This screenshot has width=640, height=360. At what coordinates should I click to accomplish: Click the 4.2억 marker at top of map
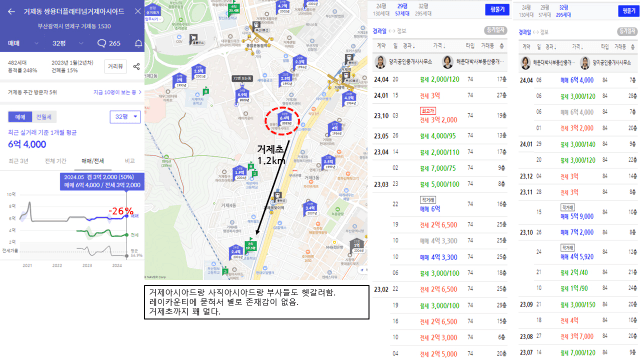coord(282,7)
